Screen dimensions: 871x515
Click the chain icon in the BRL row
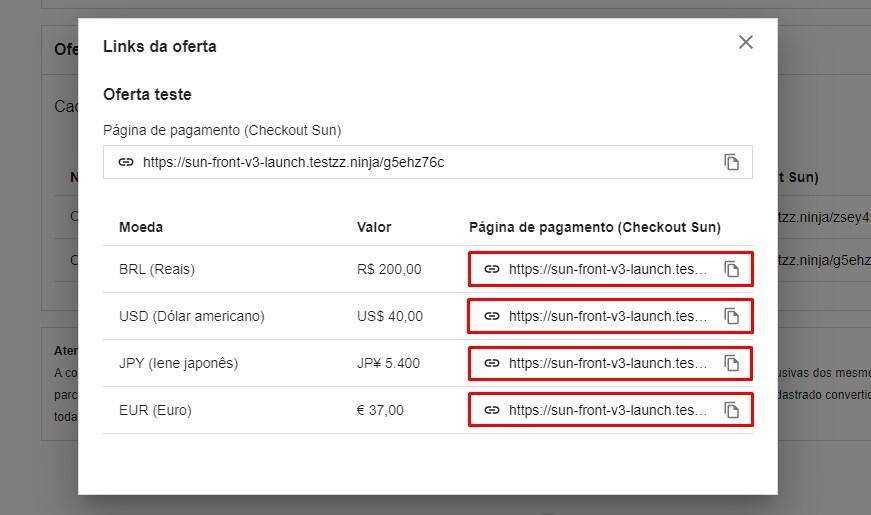click(492, 269)
